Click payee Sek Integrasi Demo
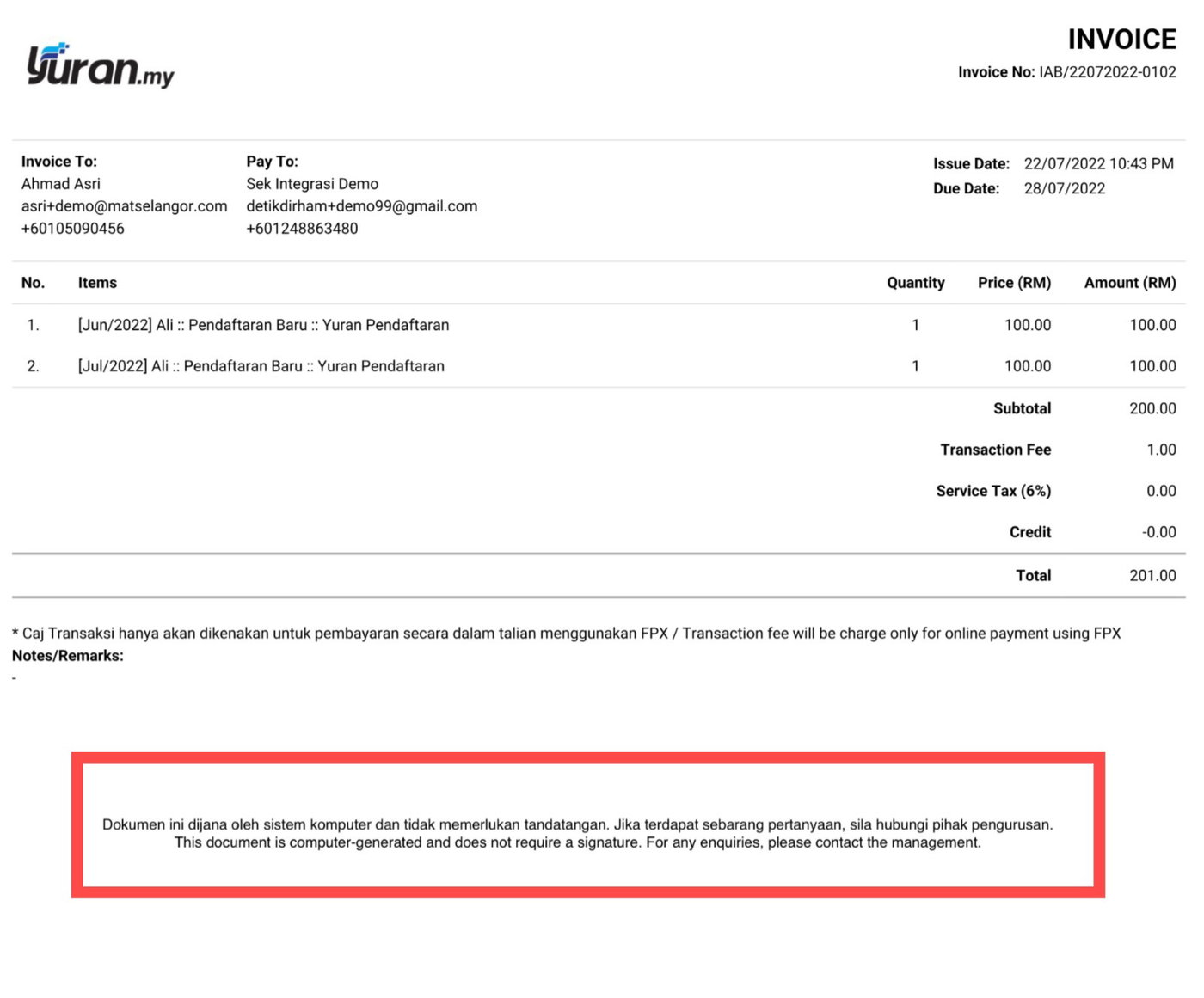 (x=312, y=184)
